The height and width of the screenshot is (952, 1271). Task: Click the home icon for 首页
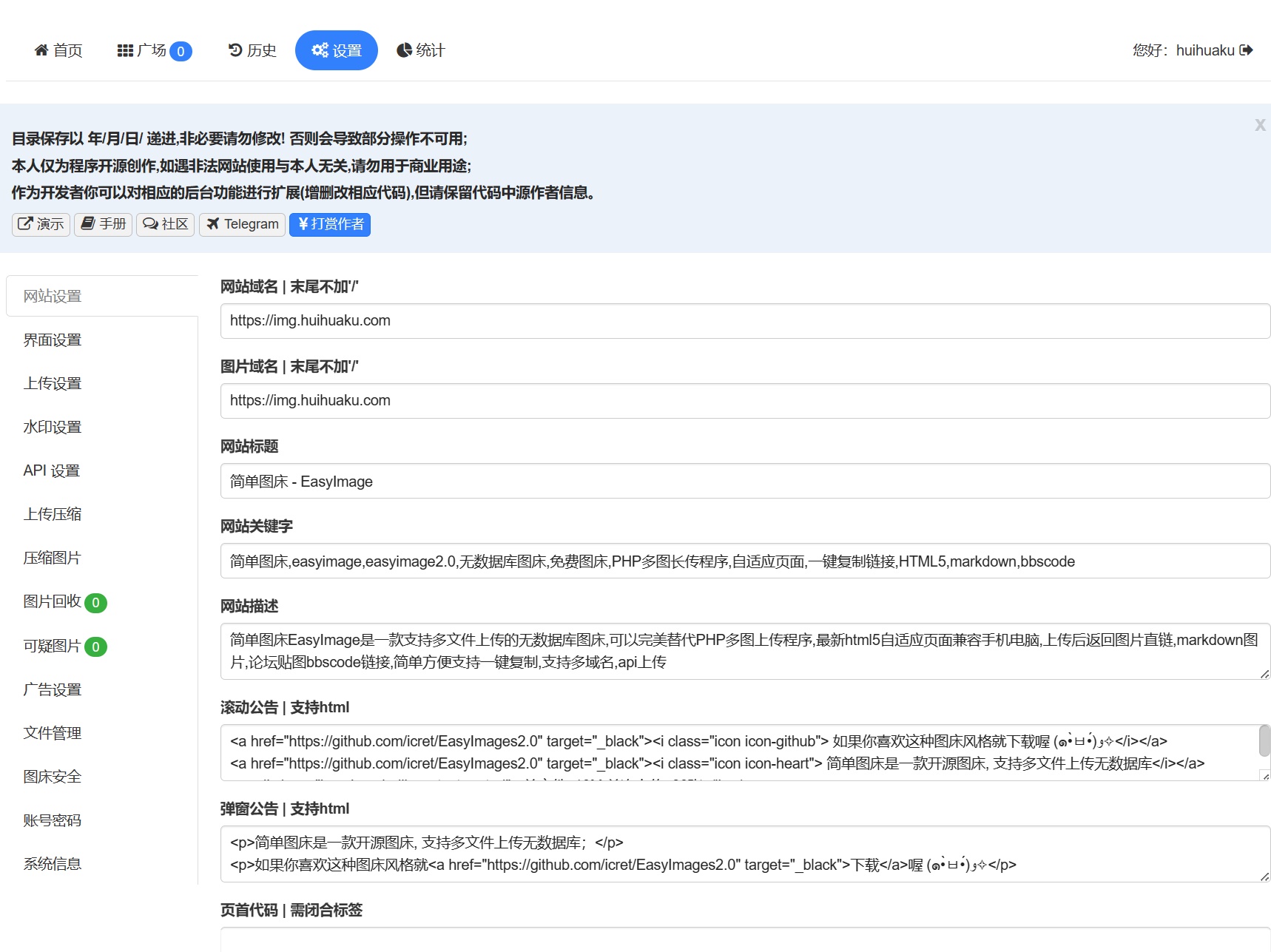pyautogui.click(x=41, y=50)
